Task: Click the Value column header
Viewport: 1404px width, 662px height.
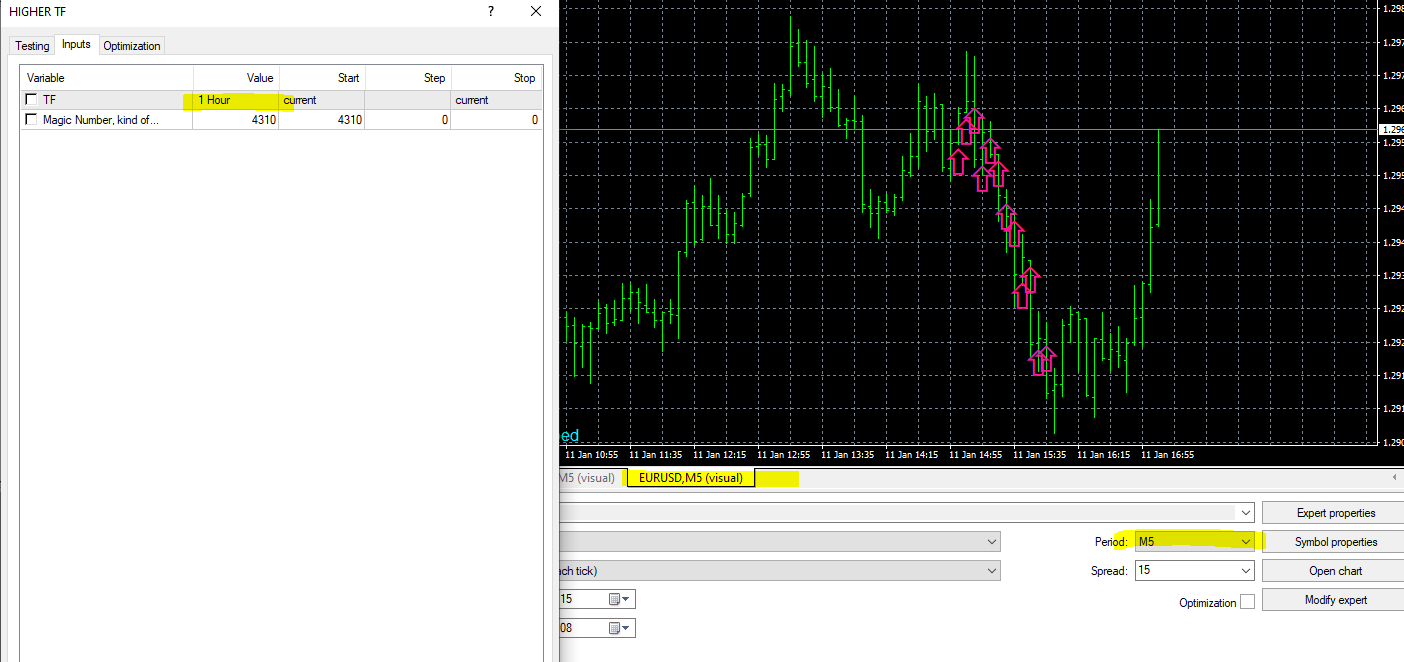Action: point(236,78)
